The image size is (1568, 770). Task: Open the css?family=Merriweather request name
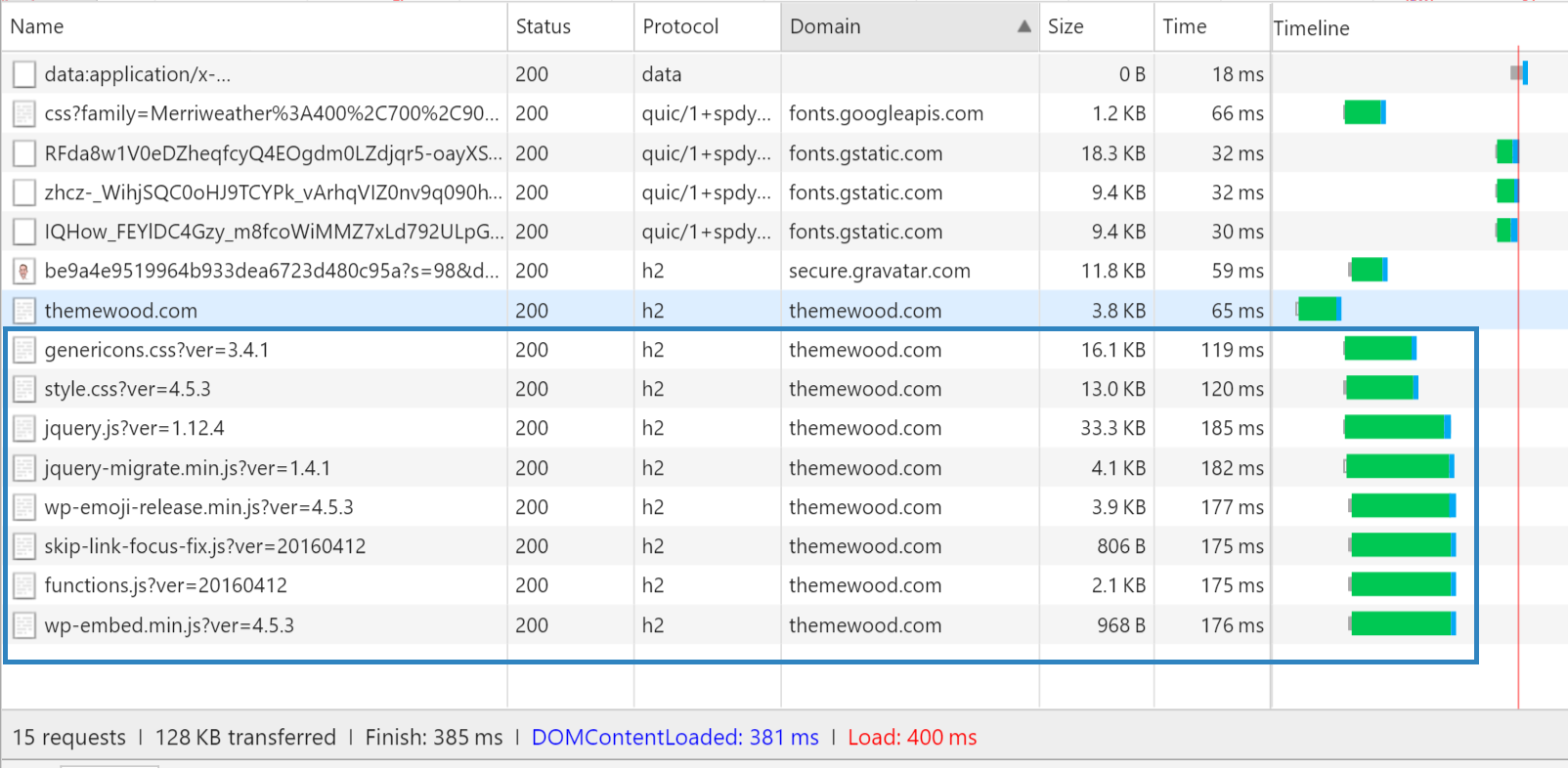pyautogui.click(x=272, y=113)
